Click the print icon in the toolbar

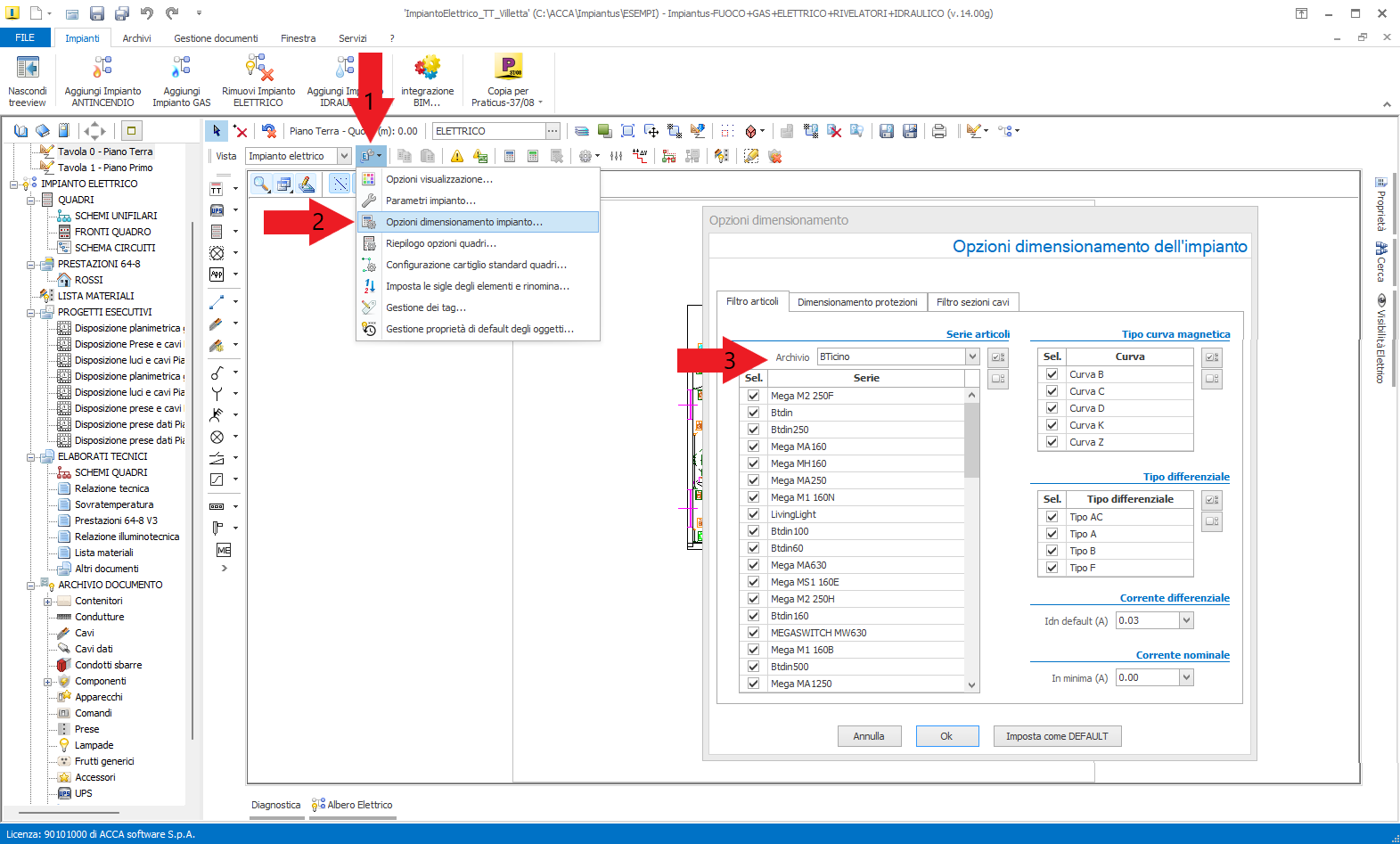[x=939, y=131]
